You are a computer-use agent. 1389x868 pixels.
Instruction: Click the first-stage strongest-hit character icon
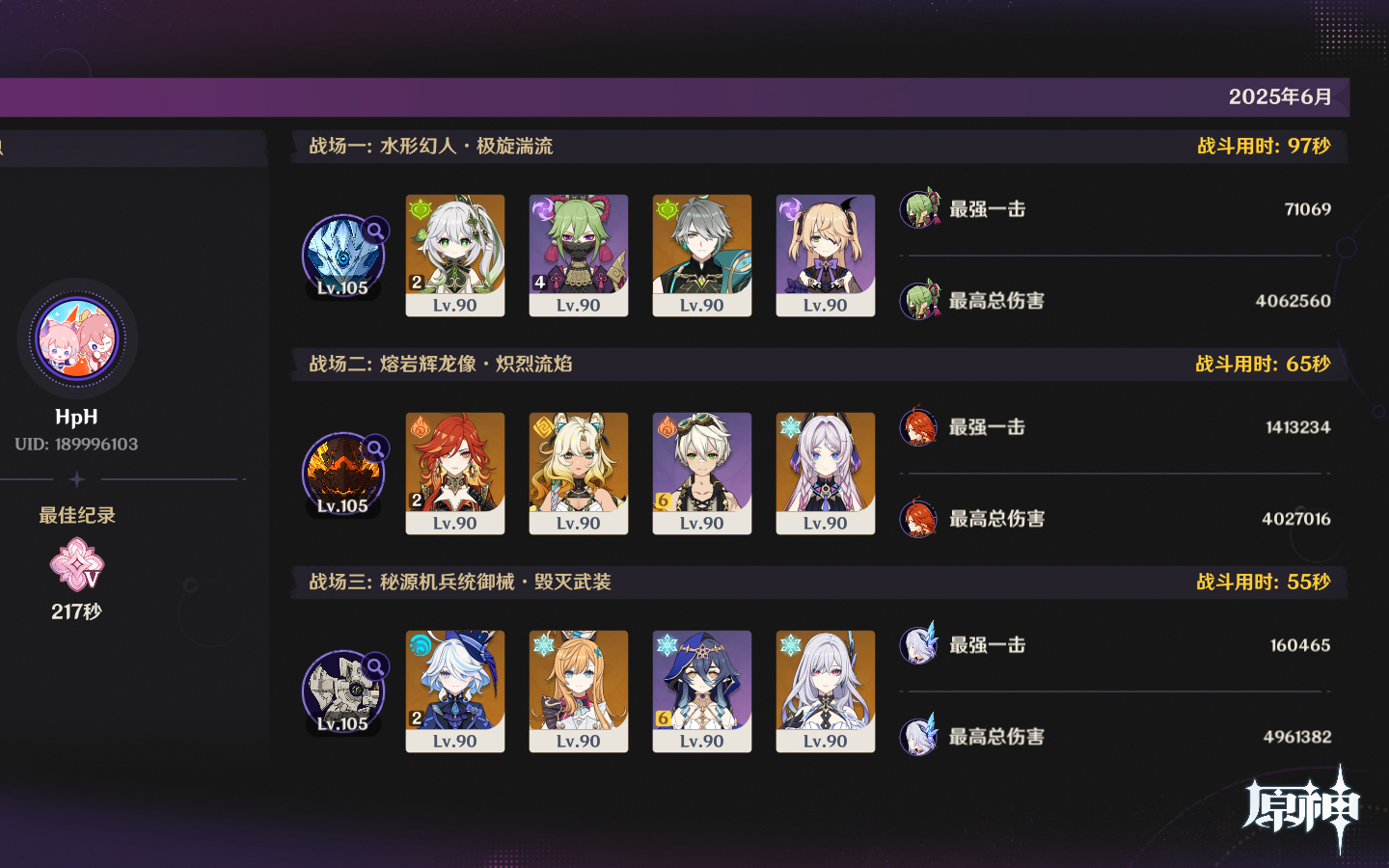click(920, 208)
